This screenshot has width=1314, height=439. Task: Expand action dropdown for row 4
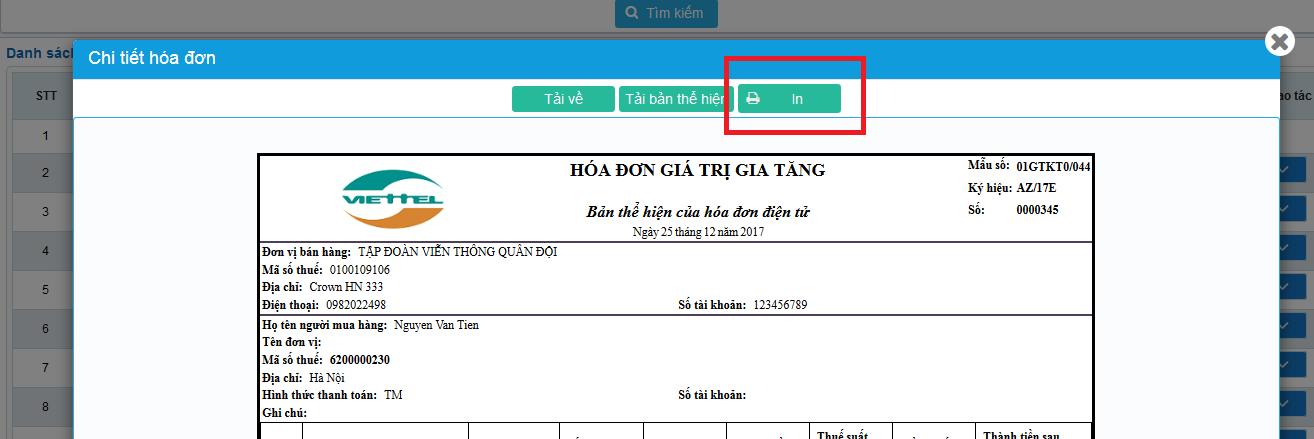coord(1296,250)
